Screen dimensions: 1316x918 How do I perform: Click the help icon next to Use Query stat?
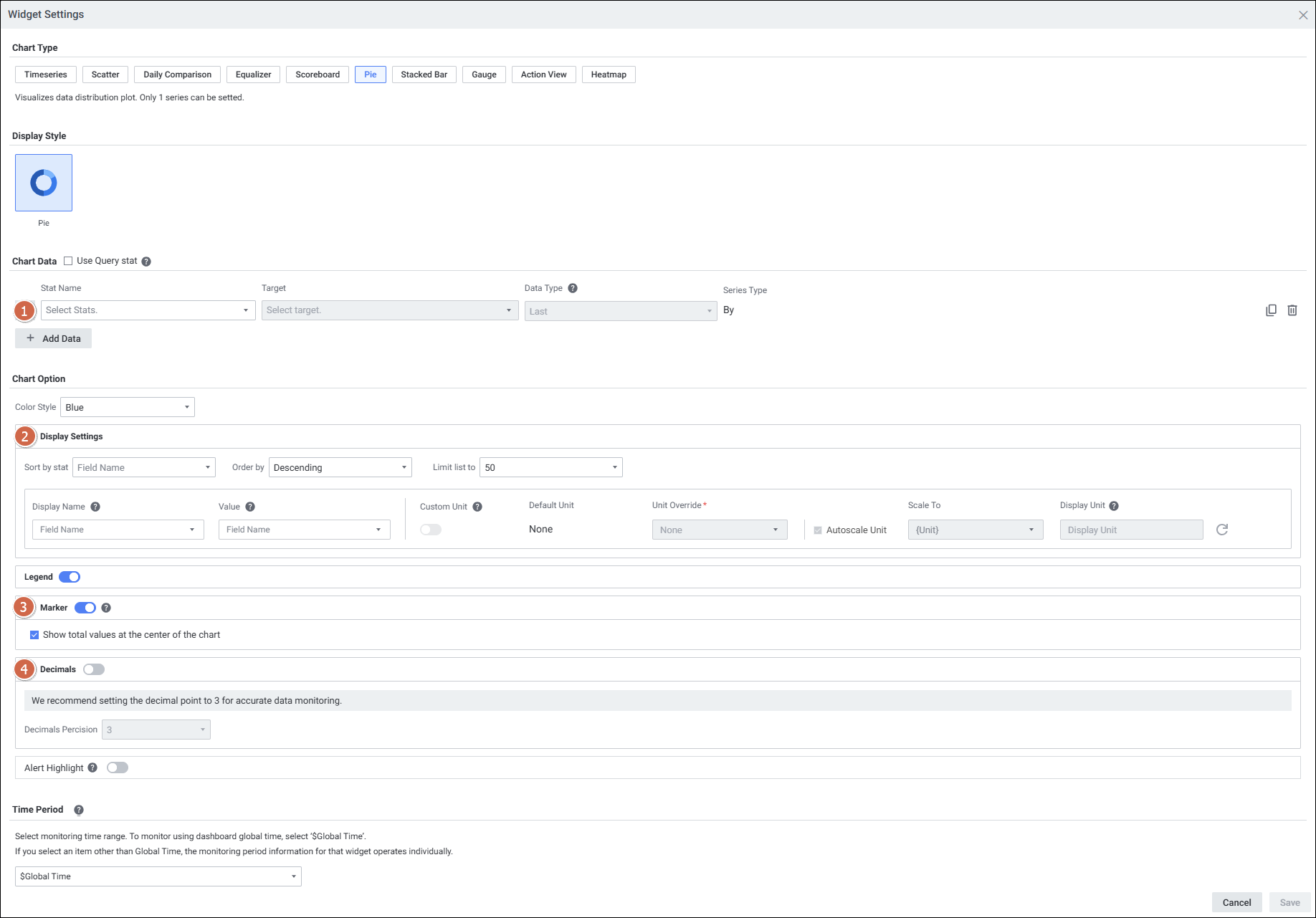pyautogui.click(x=146, y=262)
